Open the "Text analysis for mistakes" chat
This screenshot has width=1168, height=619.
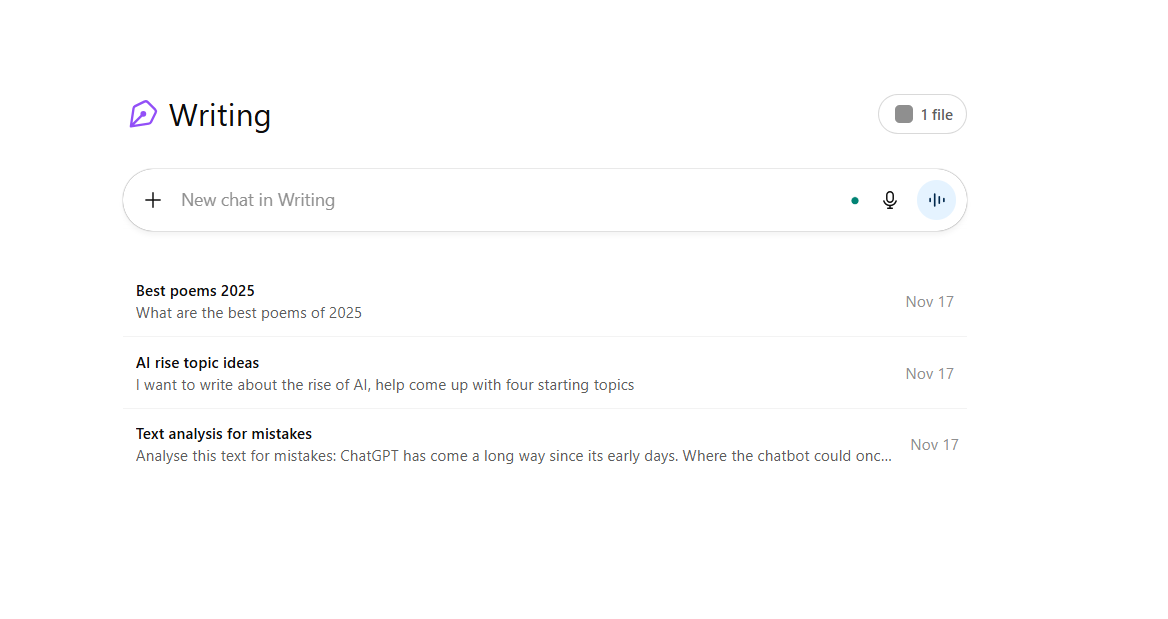click(x=224, y=434)
